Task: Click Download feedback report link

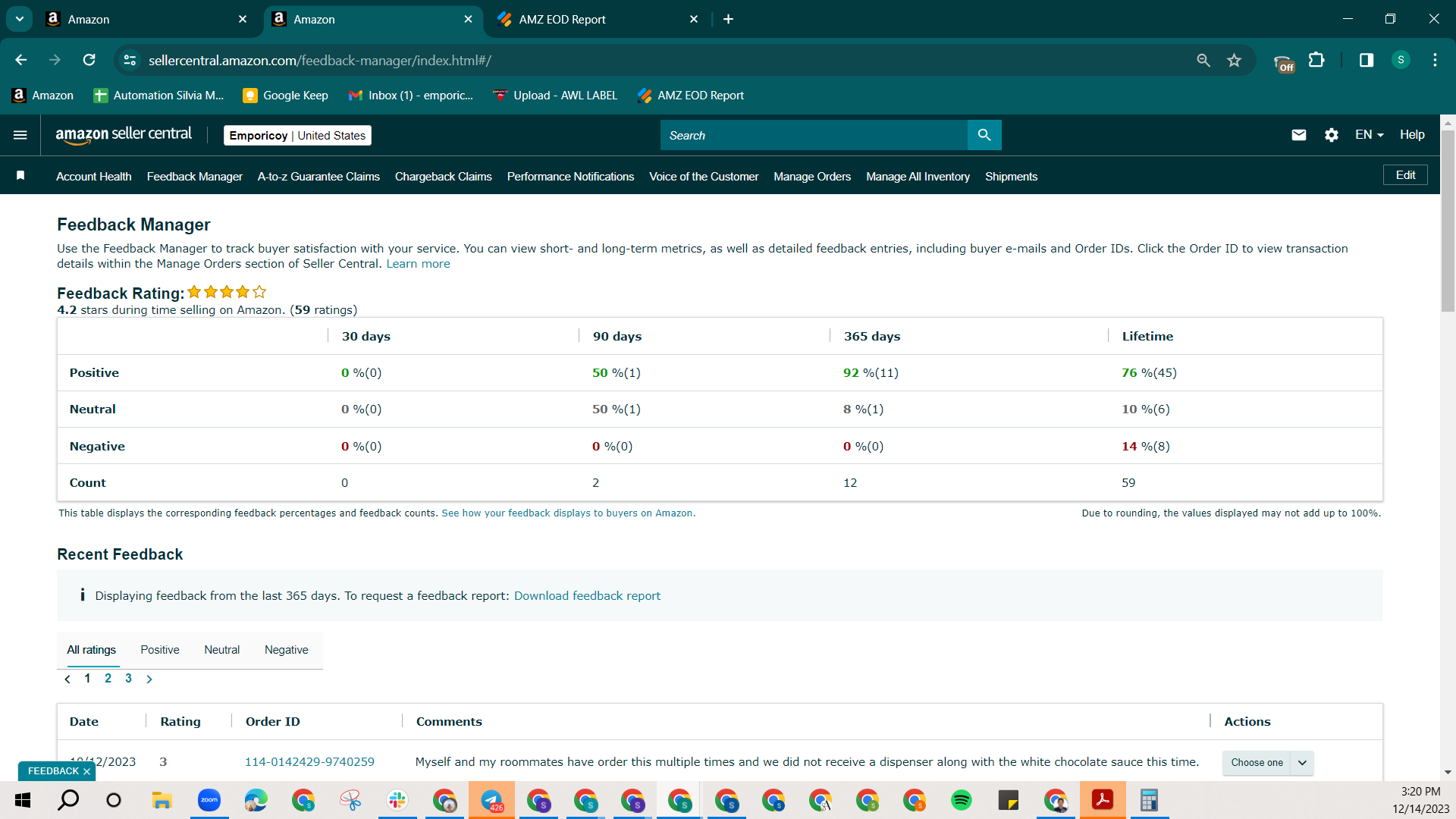Action: coord(587,596)
